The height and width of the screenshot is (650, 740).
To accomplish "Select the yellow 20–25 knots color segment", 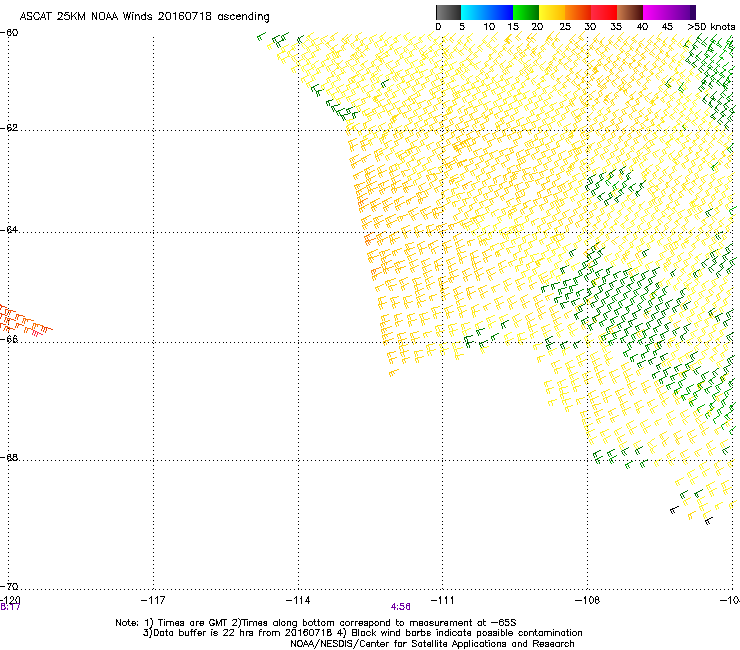I will (x=552, y=12).
